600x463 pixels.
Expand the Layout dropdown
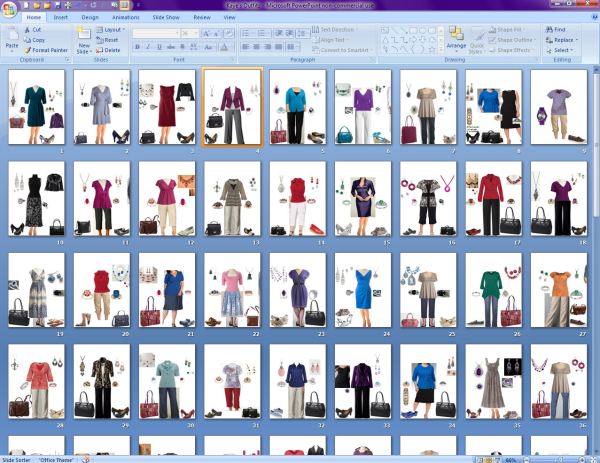tap(112, 30)
